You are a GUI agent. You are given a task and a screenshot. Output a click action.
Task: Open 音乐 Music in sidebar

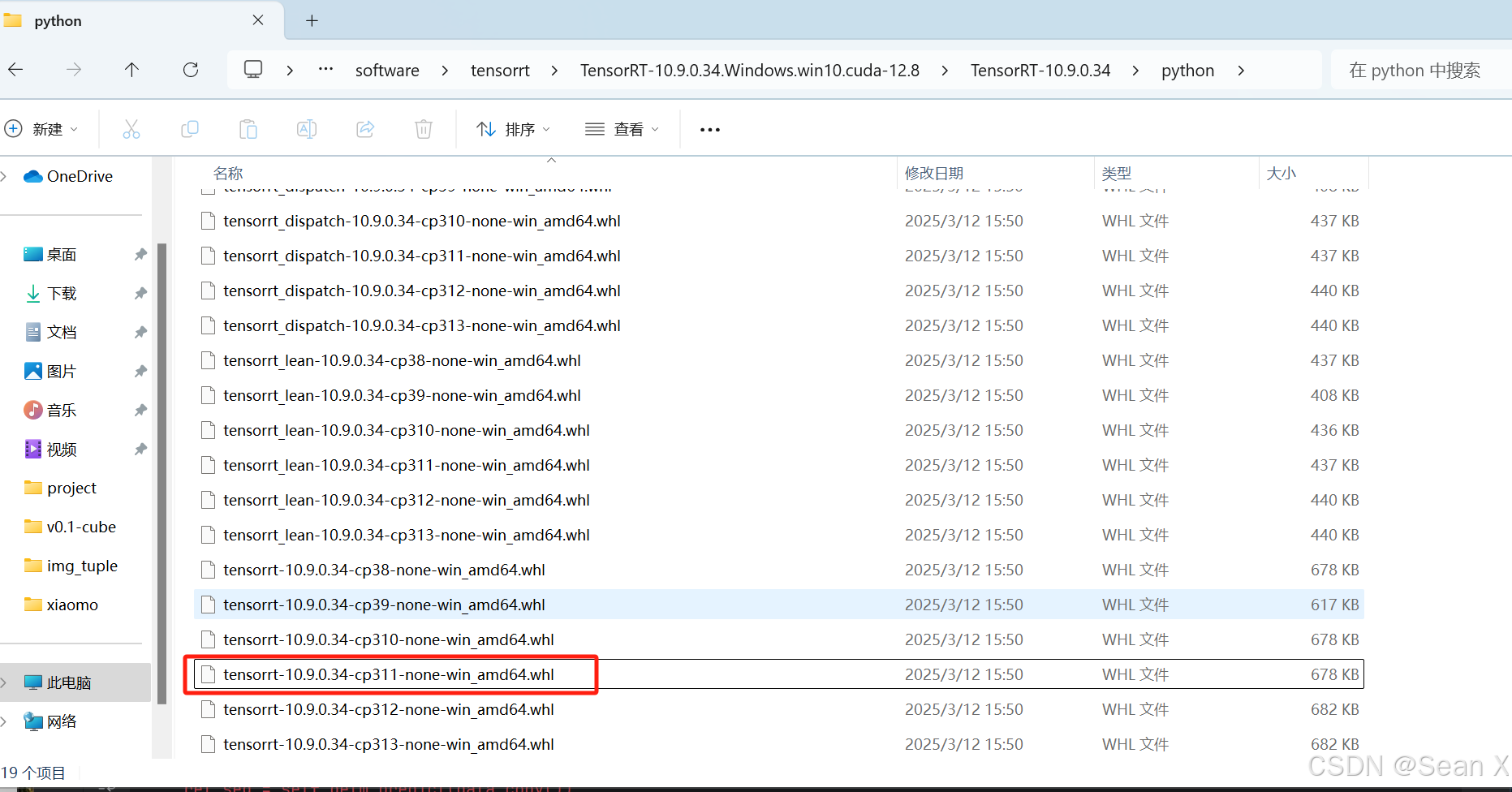50,410
